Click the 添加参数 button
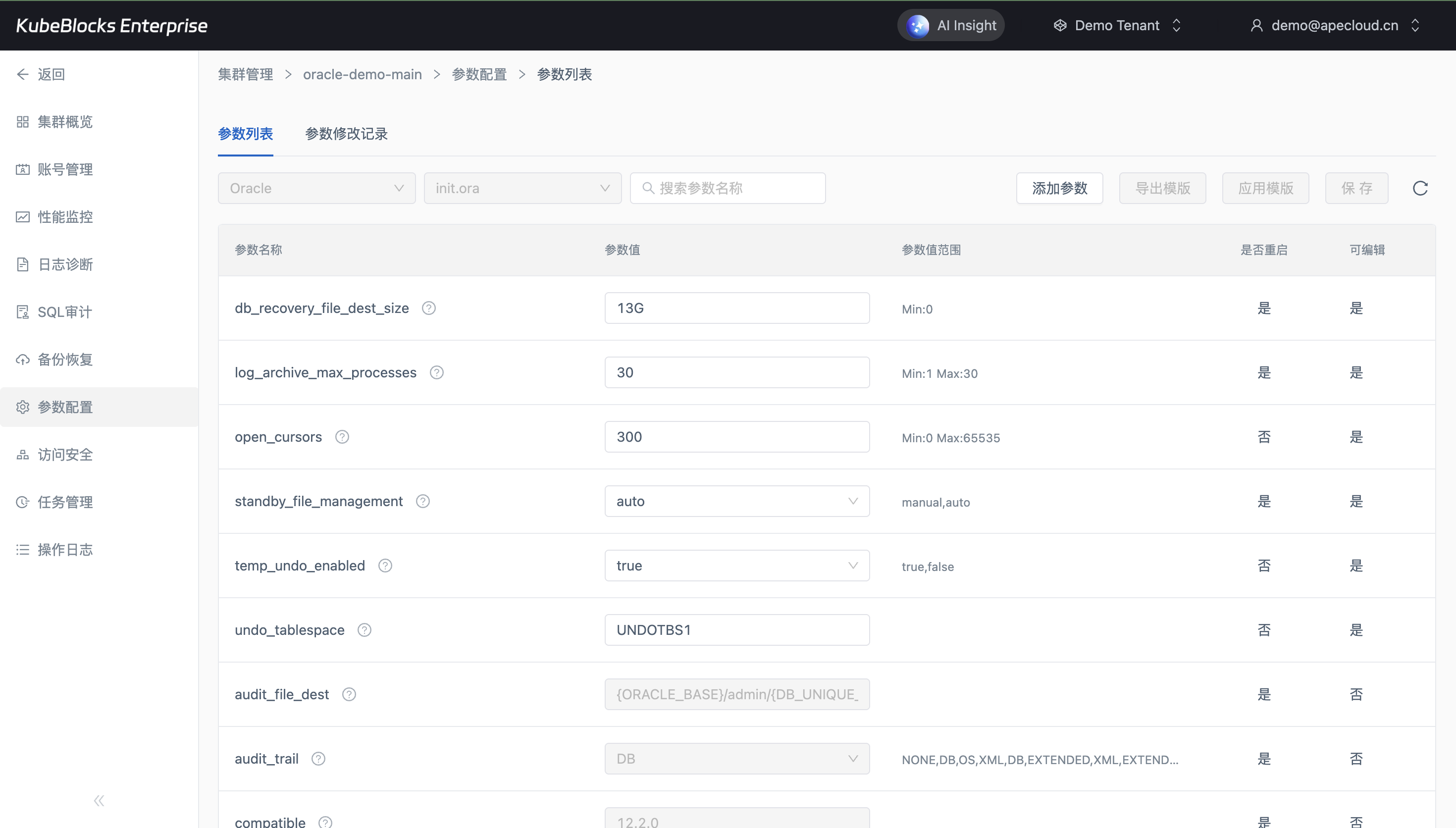Viewport: 1456px width, 828px height. coord(1059,188)
